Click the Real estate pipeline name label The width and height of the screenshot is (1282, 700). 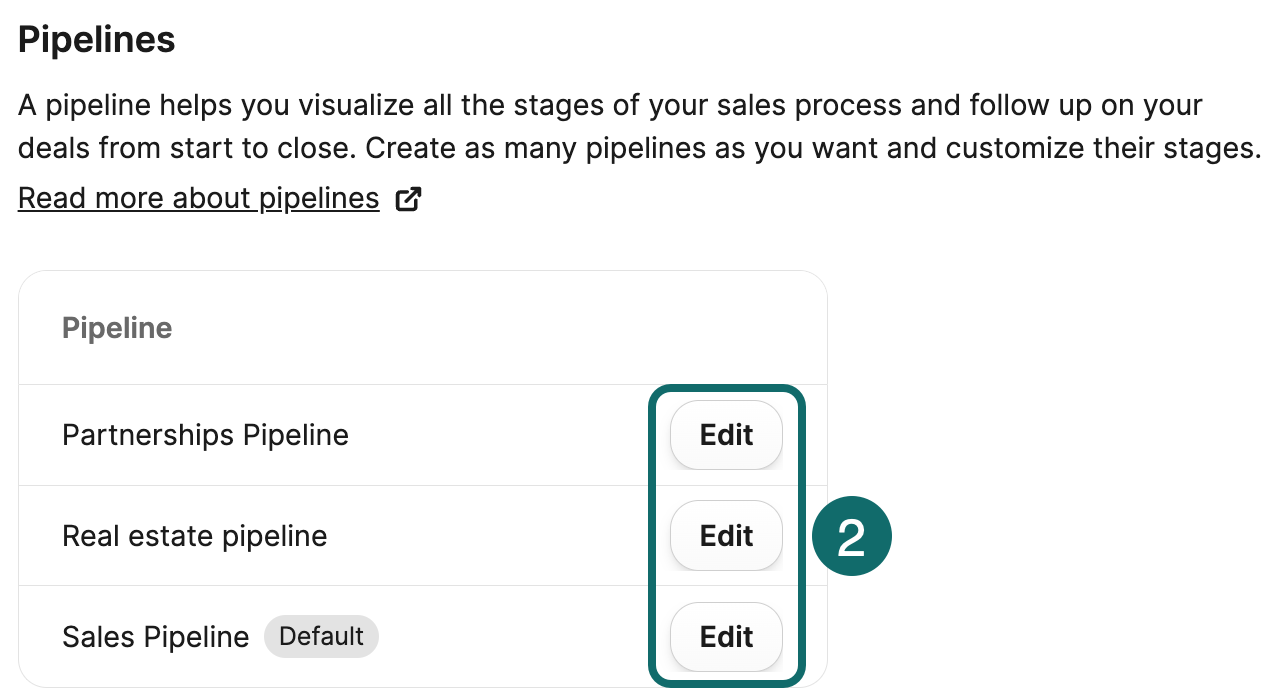tap(194, 535)
